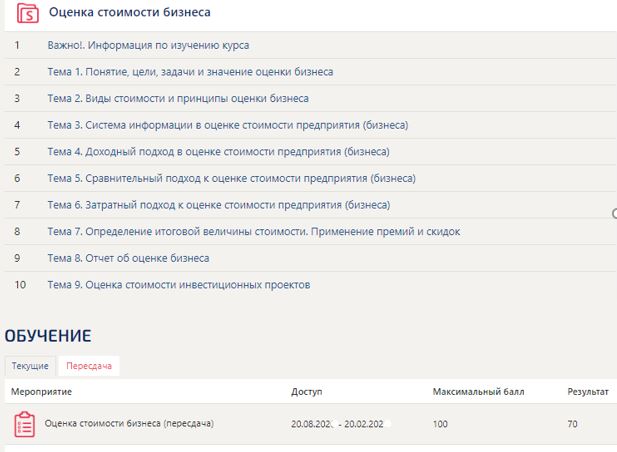Open 'Оценка стоимости бизнеса (пересдача)' event
Screen dimensions: 617x452
[x=129, y=424]
